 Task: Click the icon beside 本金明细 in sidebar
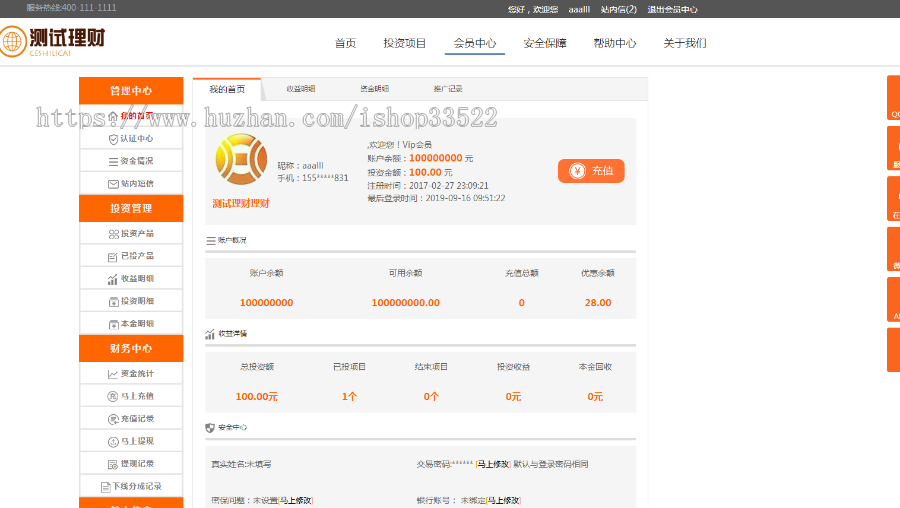(x=114, y=324)
